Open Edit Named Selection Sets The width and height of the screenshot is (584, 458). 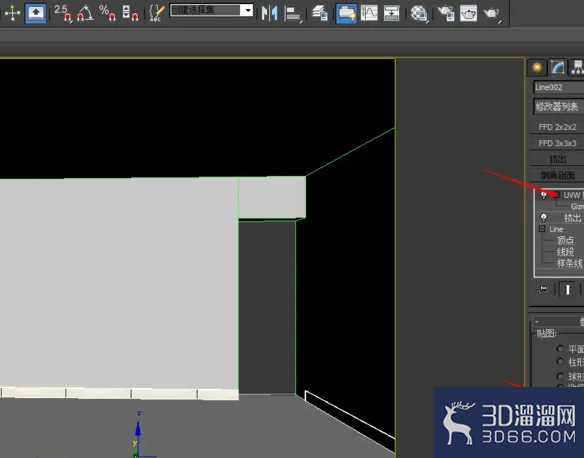[x=156, y=13]
